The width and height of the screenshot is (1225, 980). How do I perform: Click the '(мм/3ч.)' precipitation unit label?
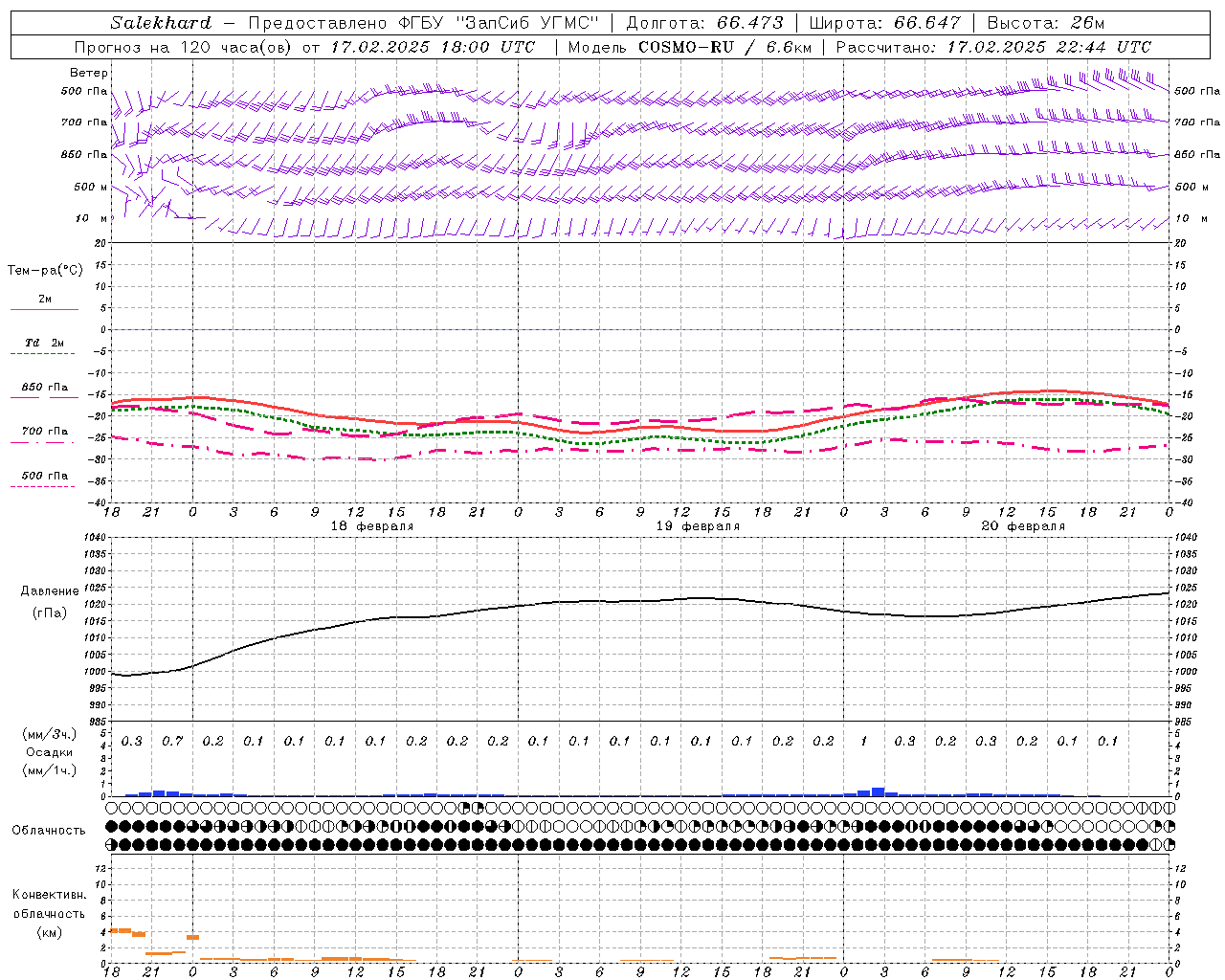click(x=50, y=735)
